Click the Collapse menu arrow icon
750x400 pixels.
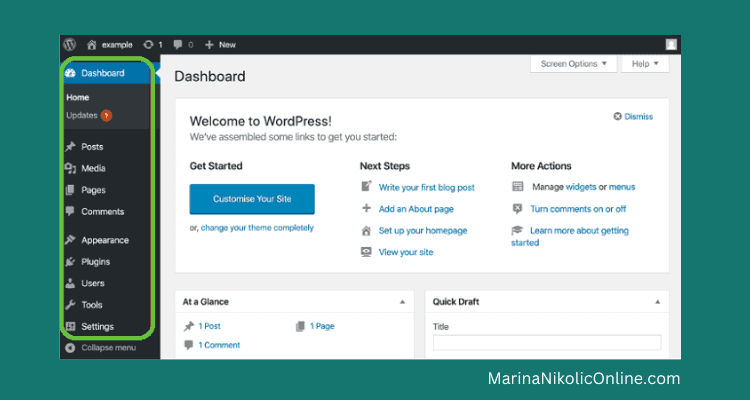70,348
